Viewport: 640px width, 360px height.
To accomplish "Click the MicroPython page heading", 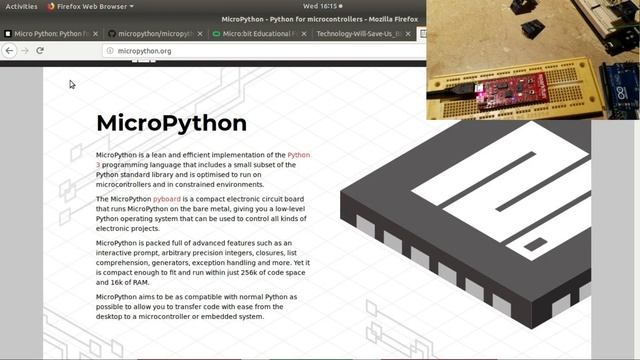I will click(171, 123).
